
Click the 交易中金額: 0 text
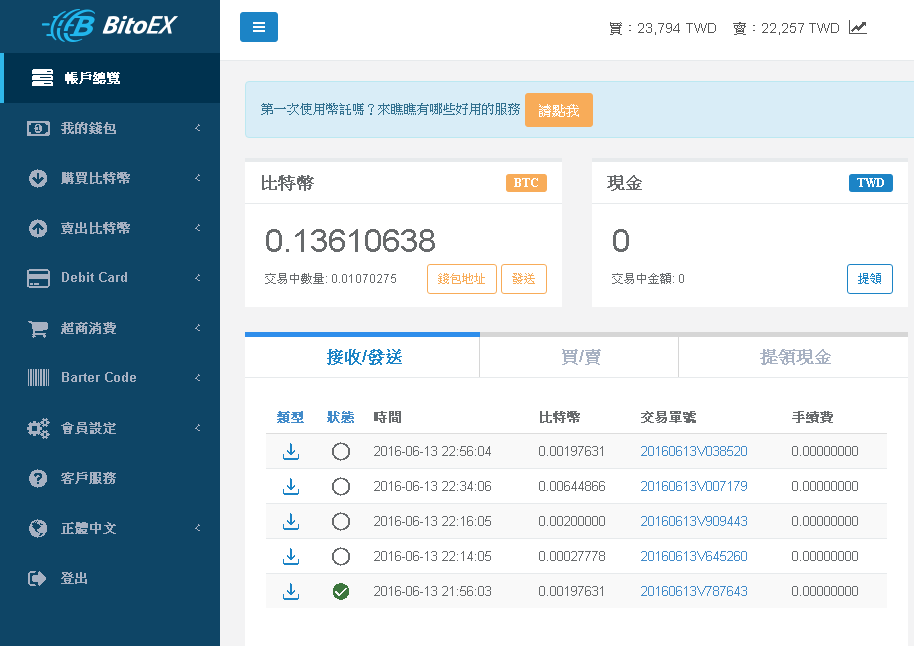[648, 279]
